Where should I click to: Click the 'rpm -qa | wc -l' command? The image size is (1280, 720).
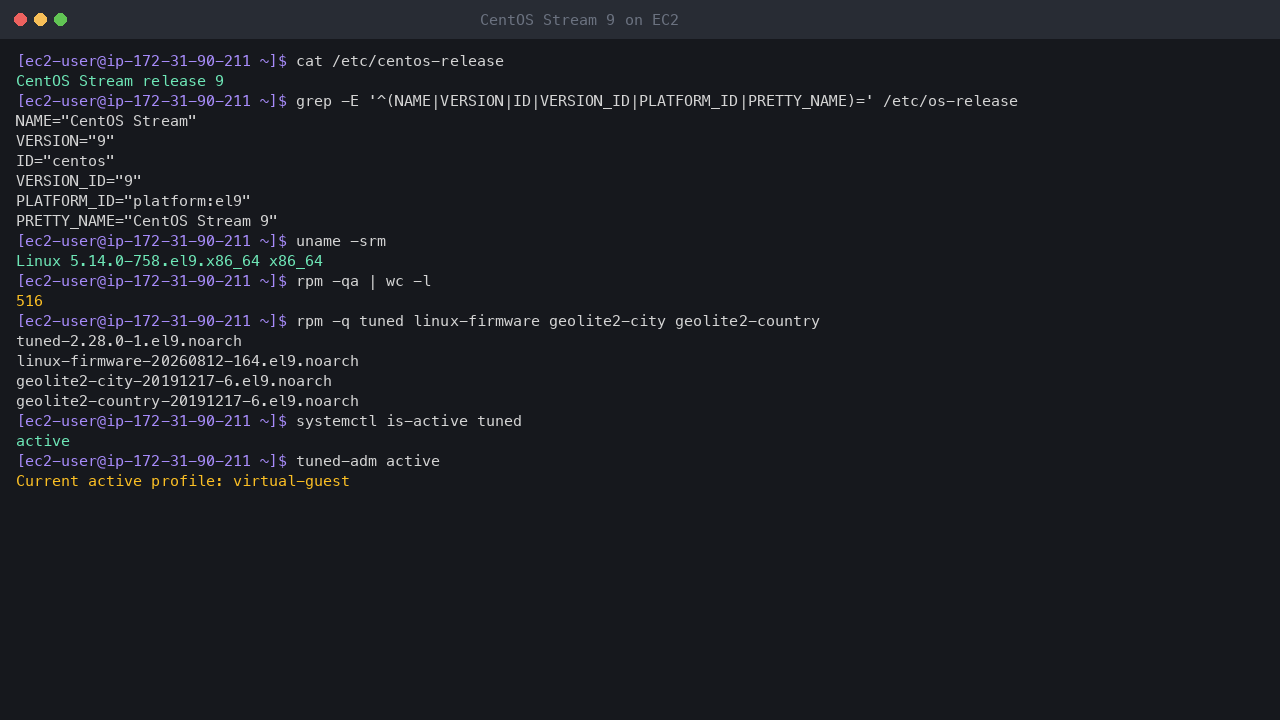(x=364, y=281)
